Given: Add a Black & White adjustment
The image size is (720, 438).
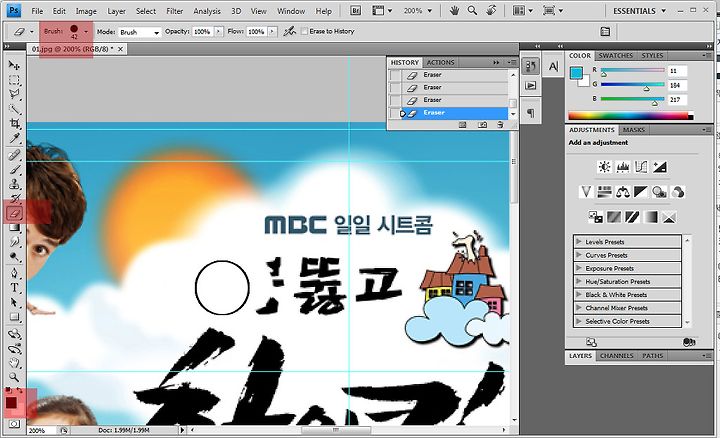Looking at the screenshot, I should (641, 191).
